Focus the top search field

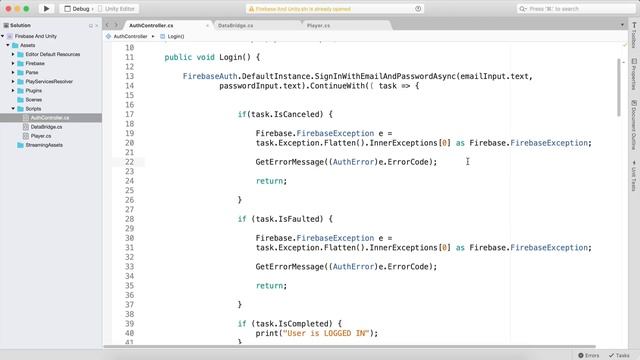[x=576, y=9]
